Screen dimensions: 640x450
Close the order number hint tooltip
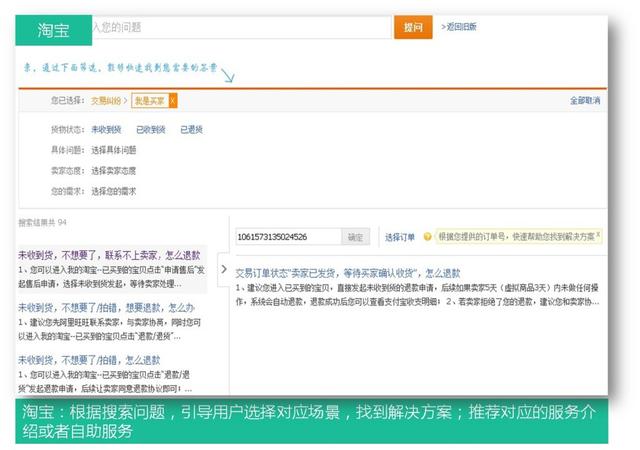coord(598,234)
